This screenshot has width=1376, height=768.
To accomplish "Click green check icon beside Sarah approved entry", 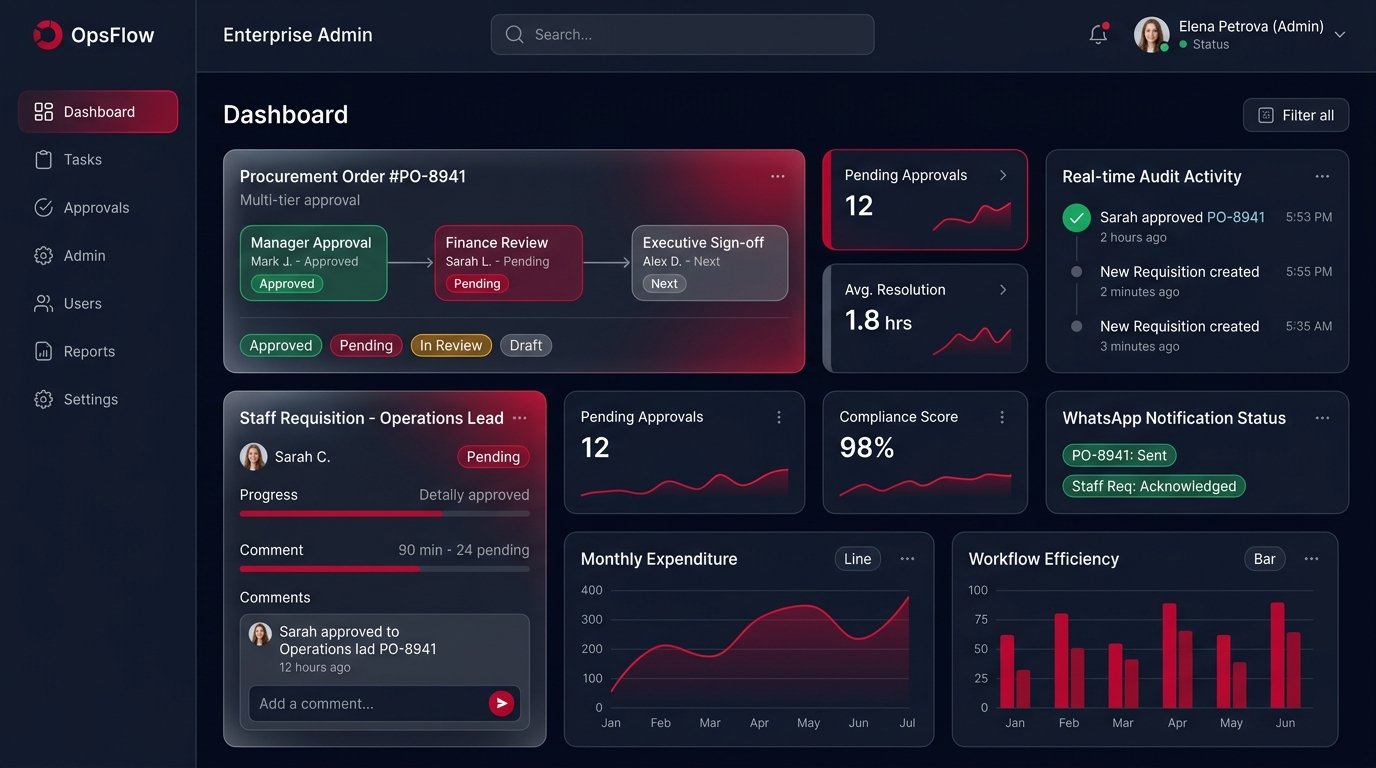I will coord(1076,217).
